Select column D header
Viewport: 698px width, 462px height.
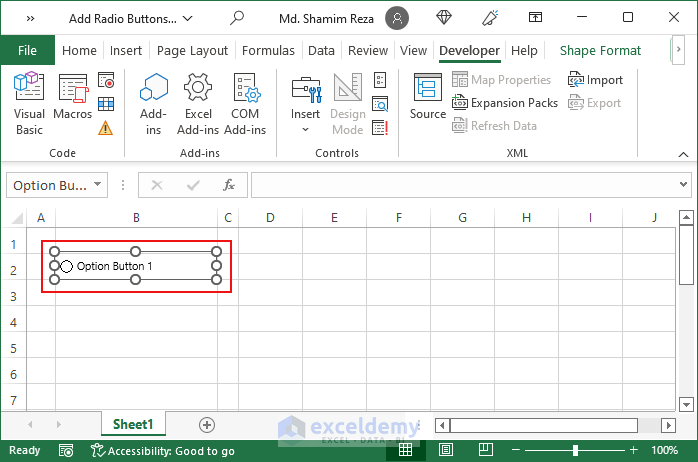click(x=270, y=218)
